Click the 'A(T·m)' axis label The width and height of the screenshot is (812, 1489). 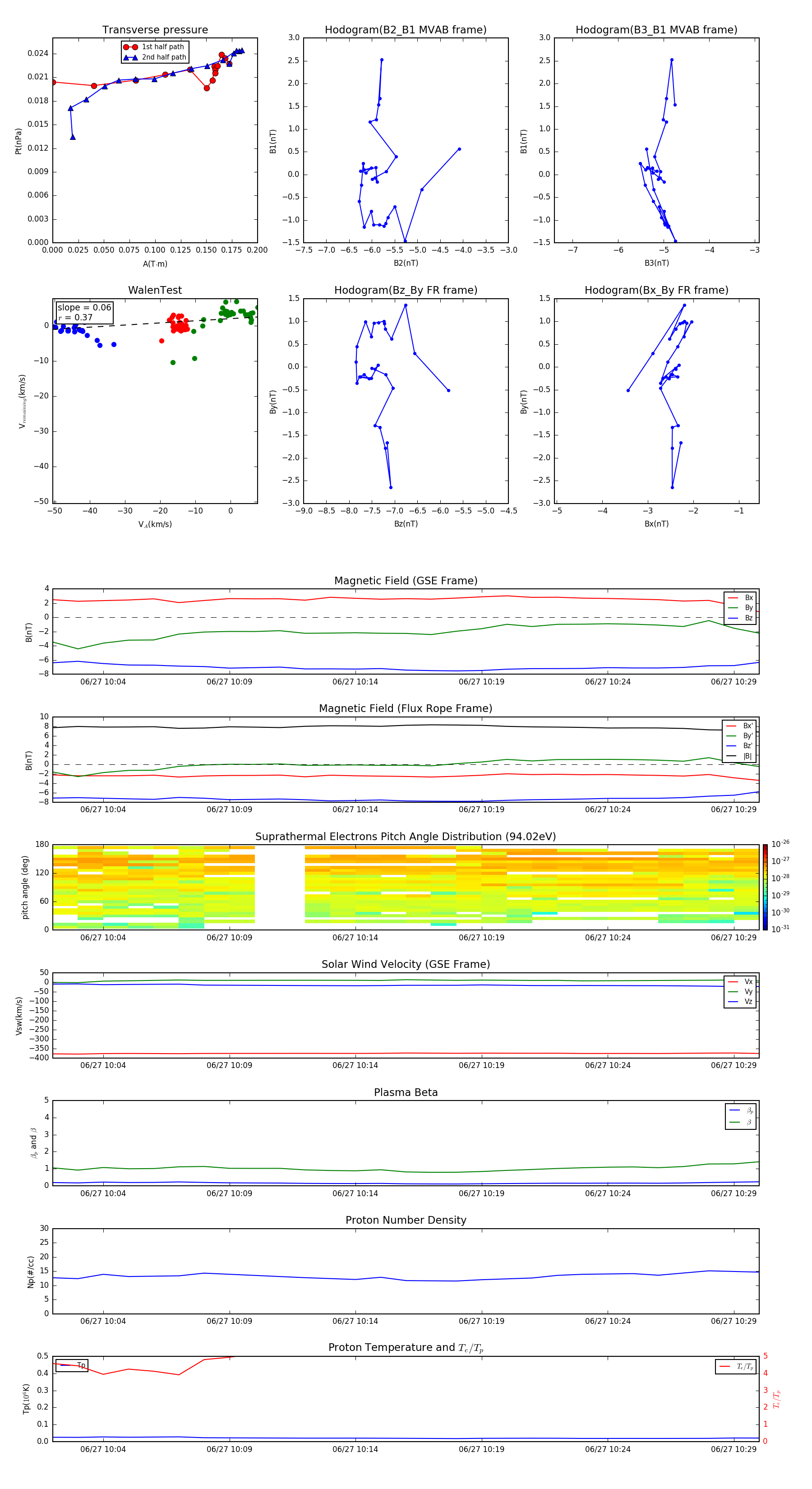click(x=155, y=264)
